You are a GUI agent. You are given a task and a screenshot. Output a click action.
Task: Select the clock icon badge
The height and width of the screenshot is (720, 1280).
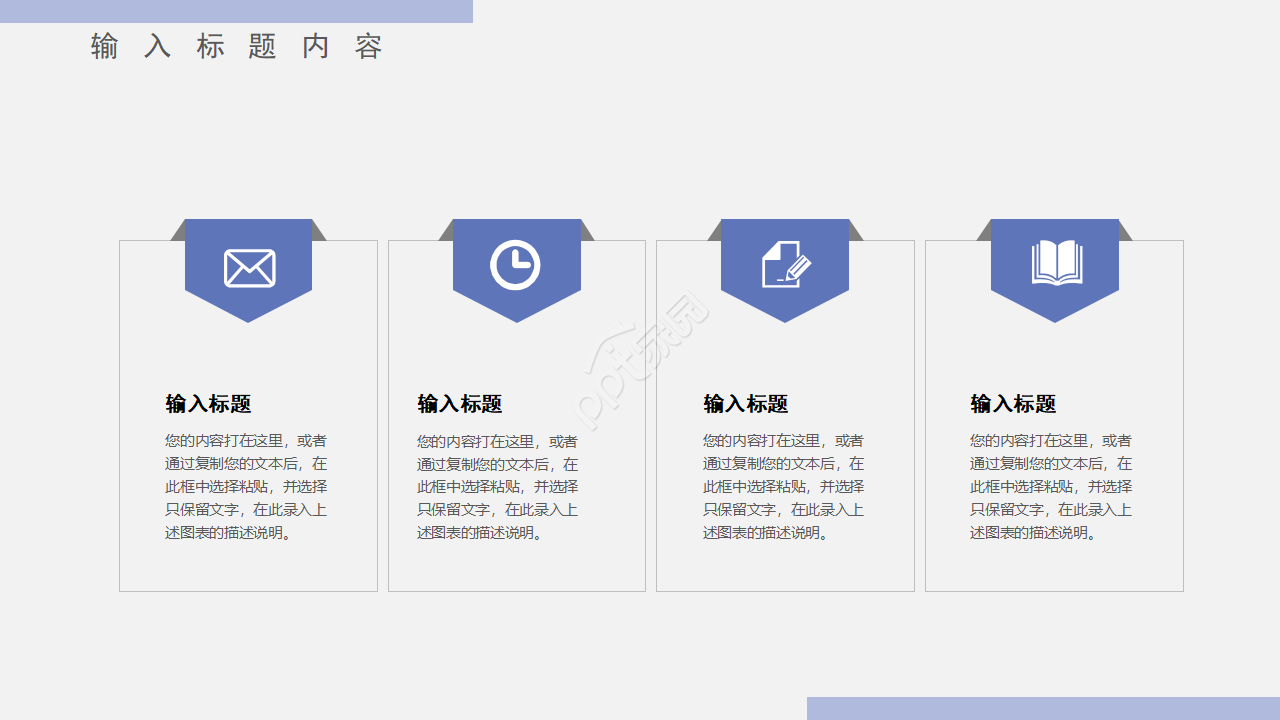click(516, 265)
